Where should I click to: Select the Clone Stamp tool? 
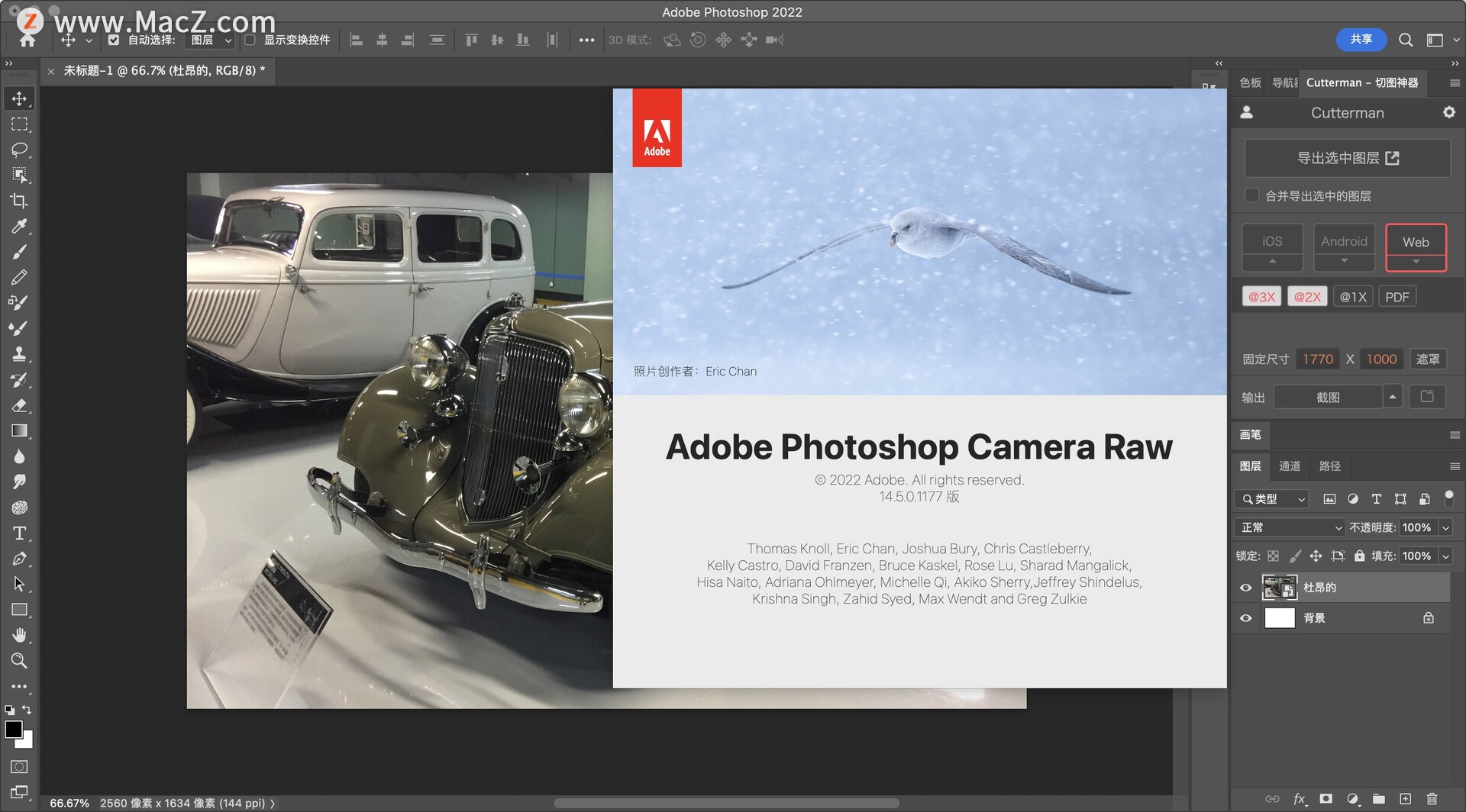pyautogui.click(x=19, y=354)
